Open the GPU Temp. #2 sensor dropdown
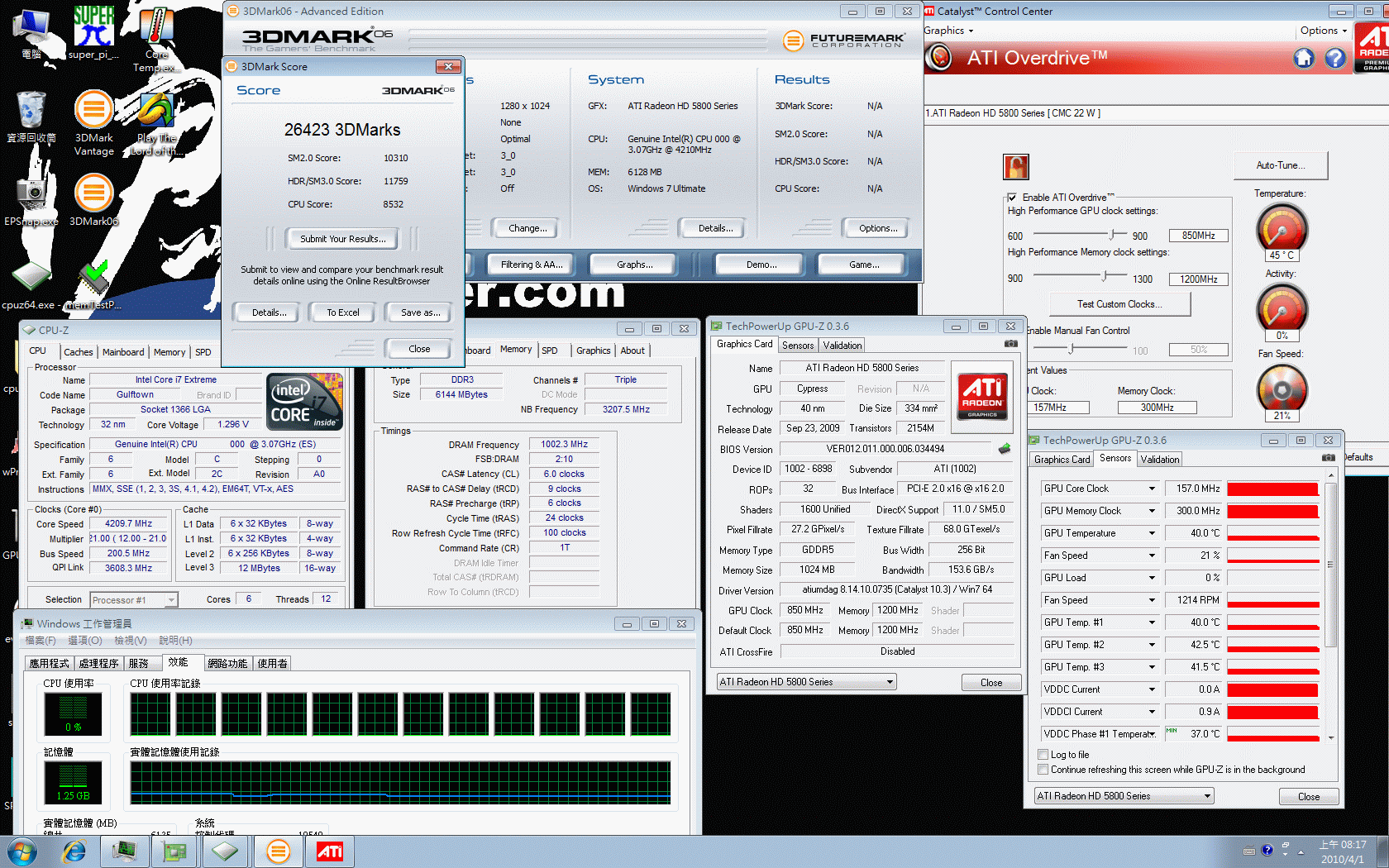This screenshot has width=1389, height=868. (x=1152, y=645)
